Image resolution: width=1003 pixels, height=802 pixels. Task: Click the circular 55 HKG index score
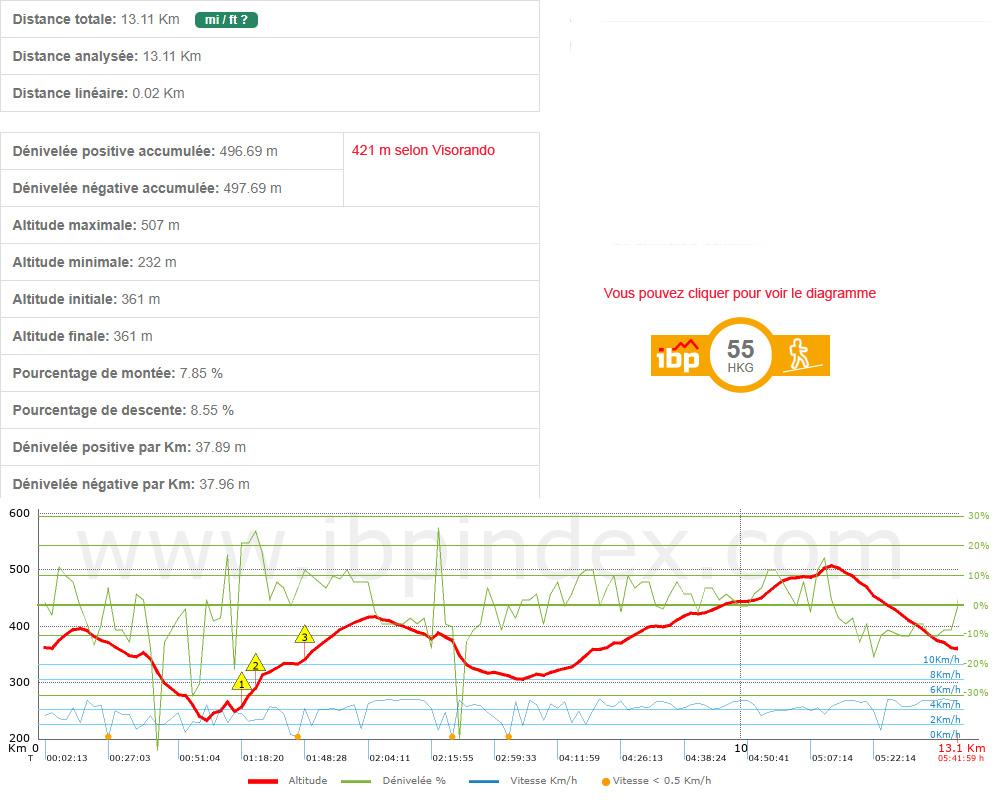pos(740,355)
